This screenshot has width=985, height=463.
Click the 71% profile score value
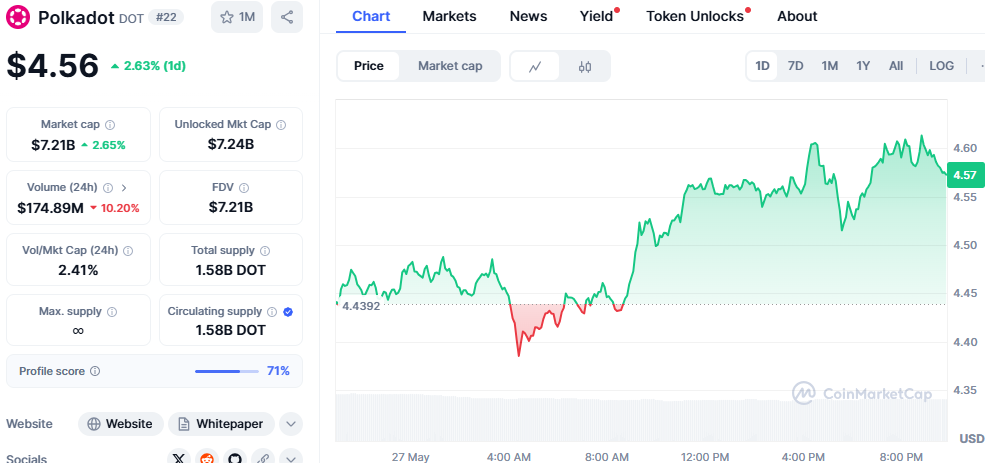pos(278,371)
